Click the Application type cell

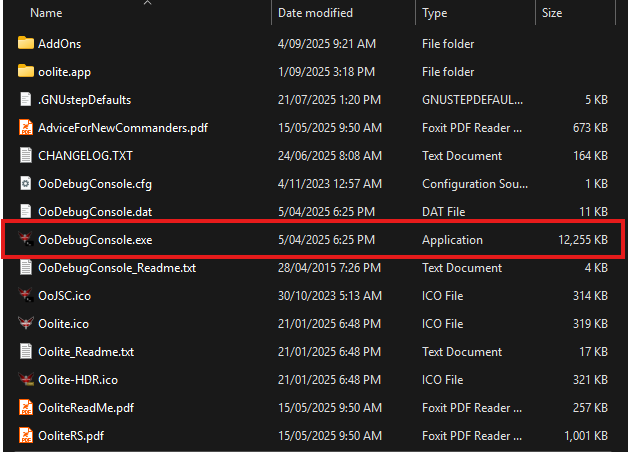pyautogui.click(x=452, y=240)
